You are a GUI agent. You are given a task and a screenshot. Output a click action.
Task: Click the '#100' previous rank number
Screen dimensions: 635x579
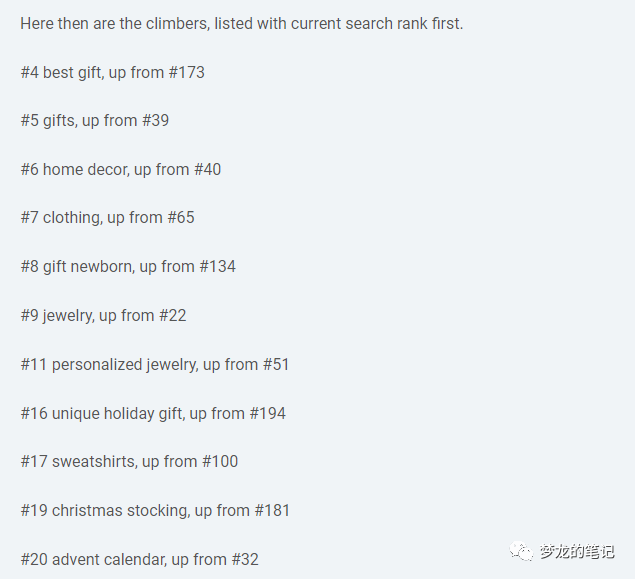click(x=220, y=462)
